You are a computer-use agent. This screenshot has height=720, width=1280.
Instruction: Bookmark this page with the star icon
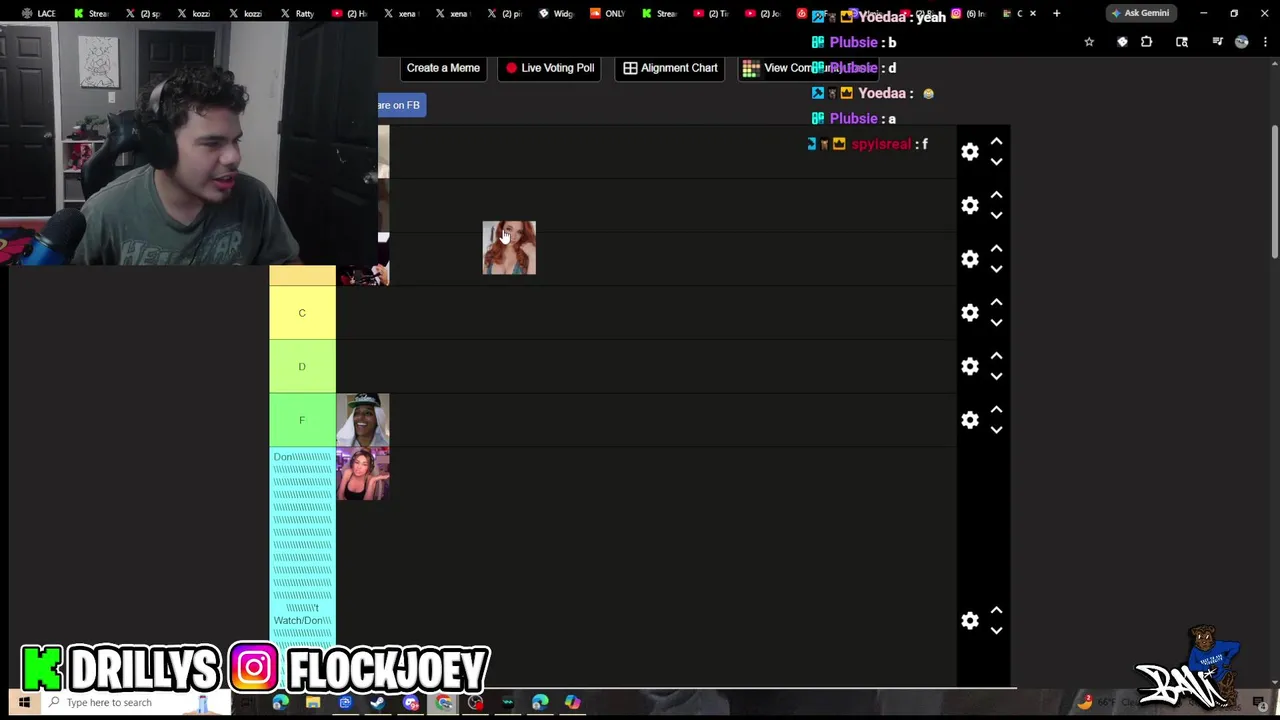pyautogui.click(x=1089, y=42)
